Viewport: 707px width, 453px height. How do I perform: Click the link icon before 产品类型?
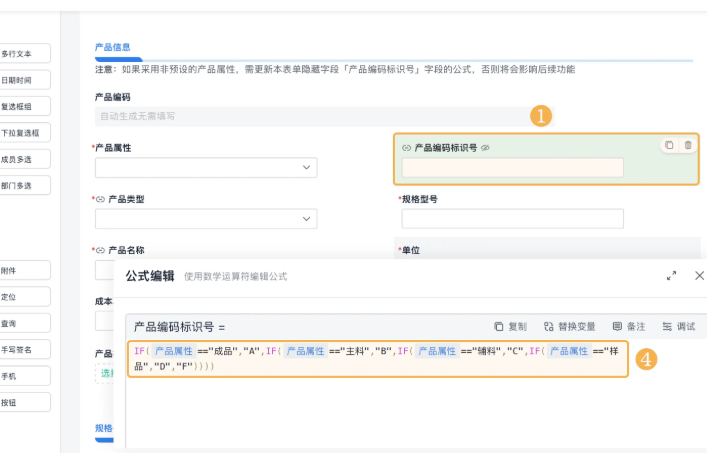[x=101, y=199]
